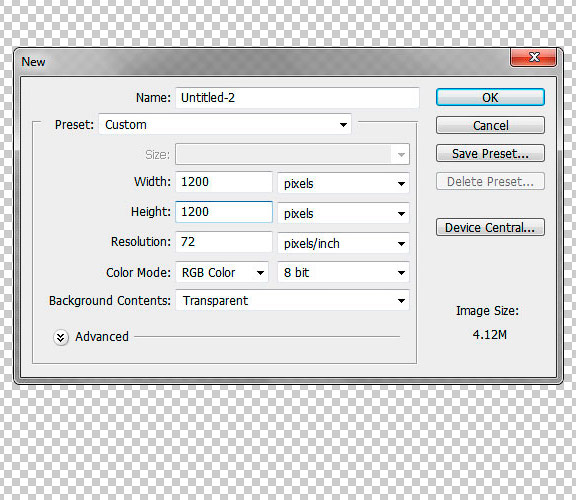Screen dimensions: 576x500
Task: Click the OK button
Action: 490,97
